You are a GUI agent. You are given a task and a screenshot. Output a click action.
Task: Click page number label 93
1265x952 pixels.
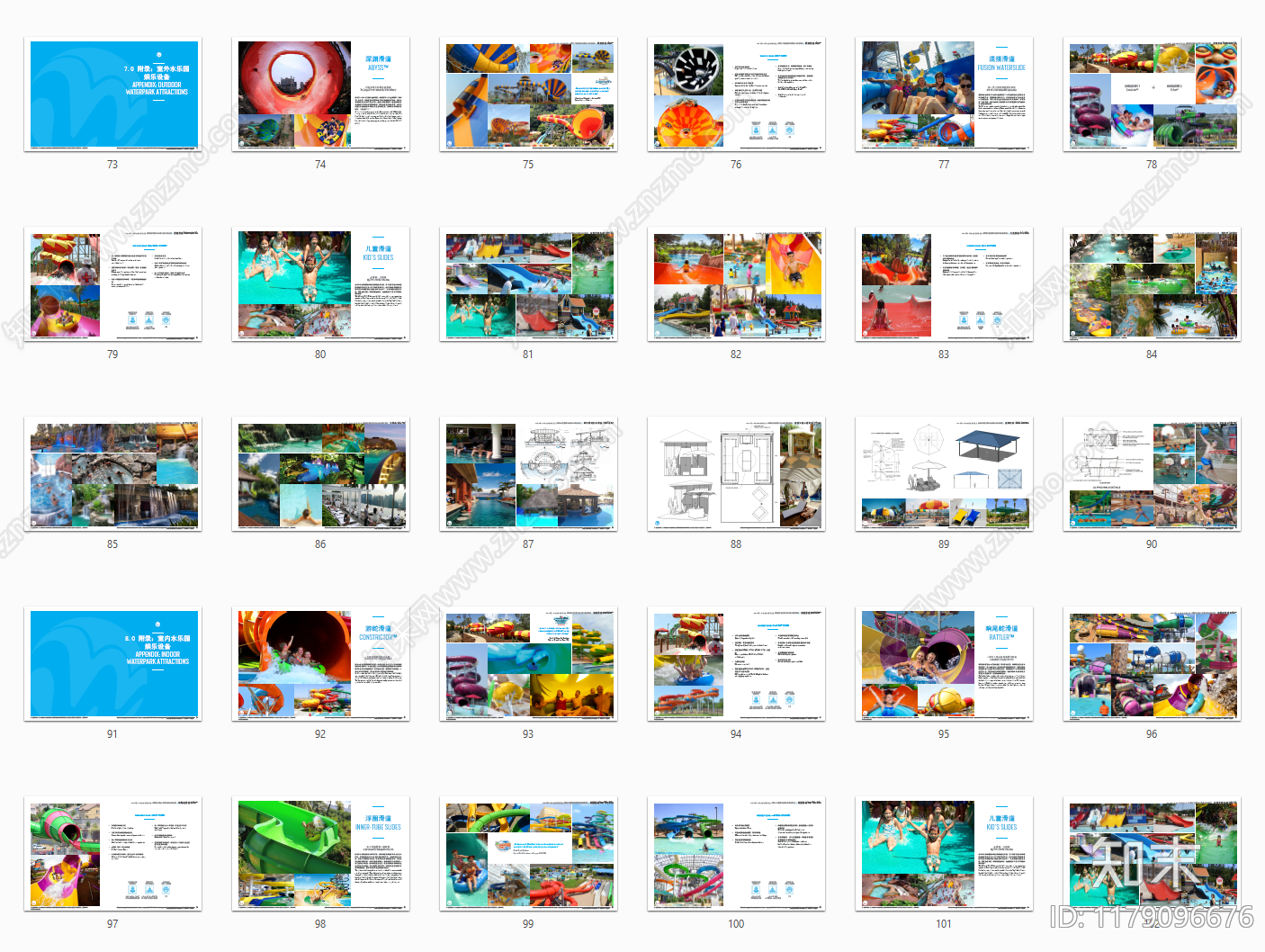(x=528, y=734)
